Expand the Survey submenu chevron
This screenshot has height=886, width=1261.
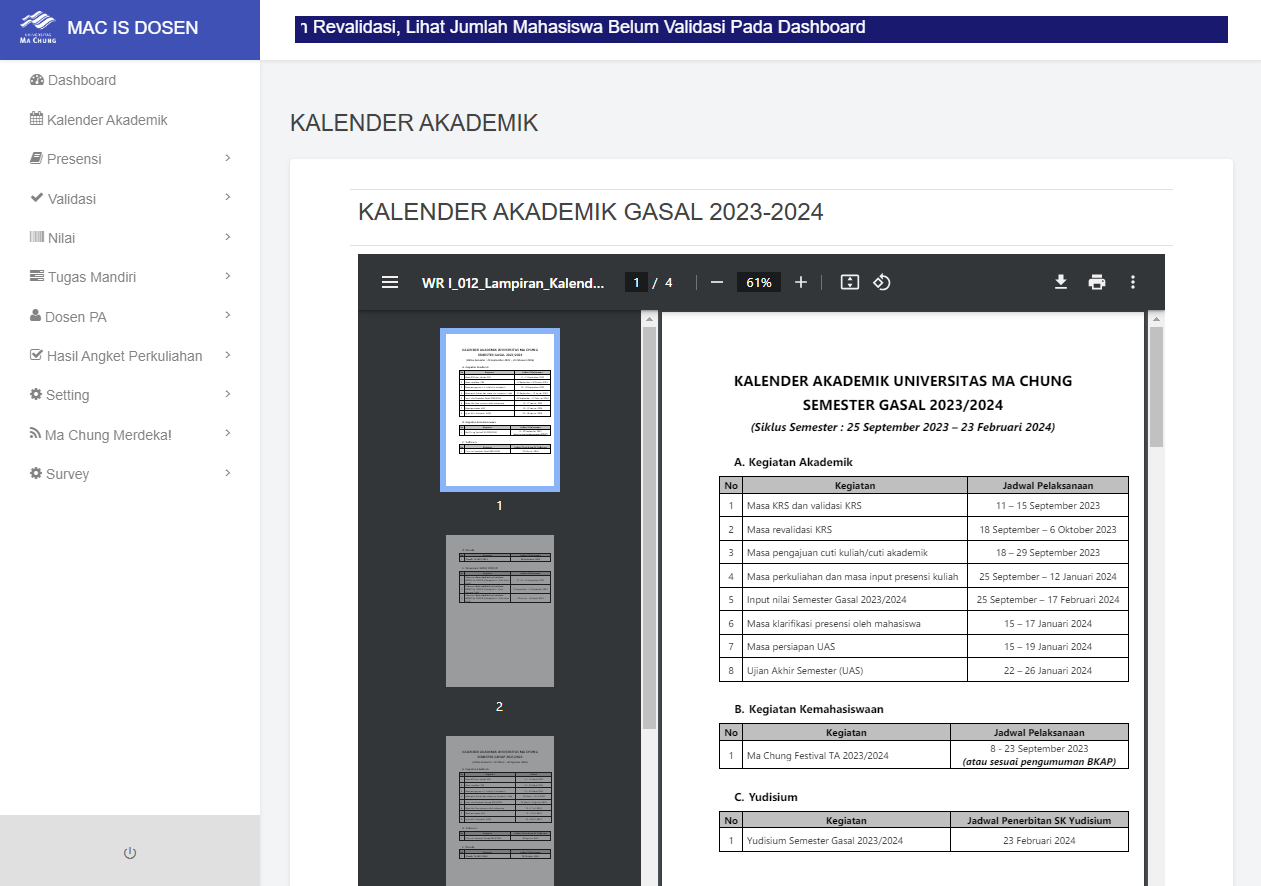pos(228,473)
